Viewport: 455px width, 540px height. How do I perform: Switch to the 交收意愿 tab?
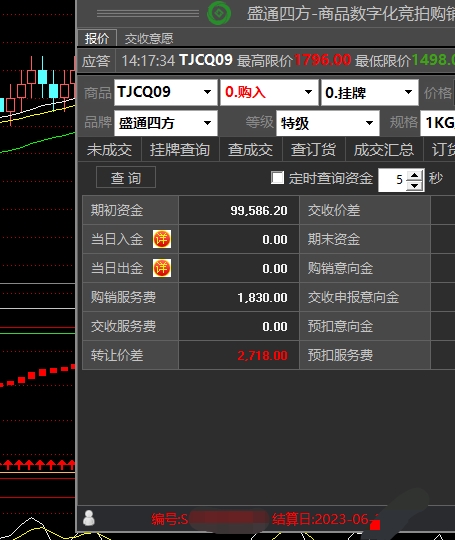pyautogui.click(x=149, y=38)
